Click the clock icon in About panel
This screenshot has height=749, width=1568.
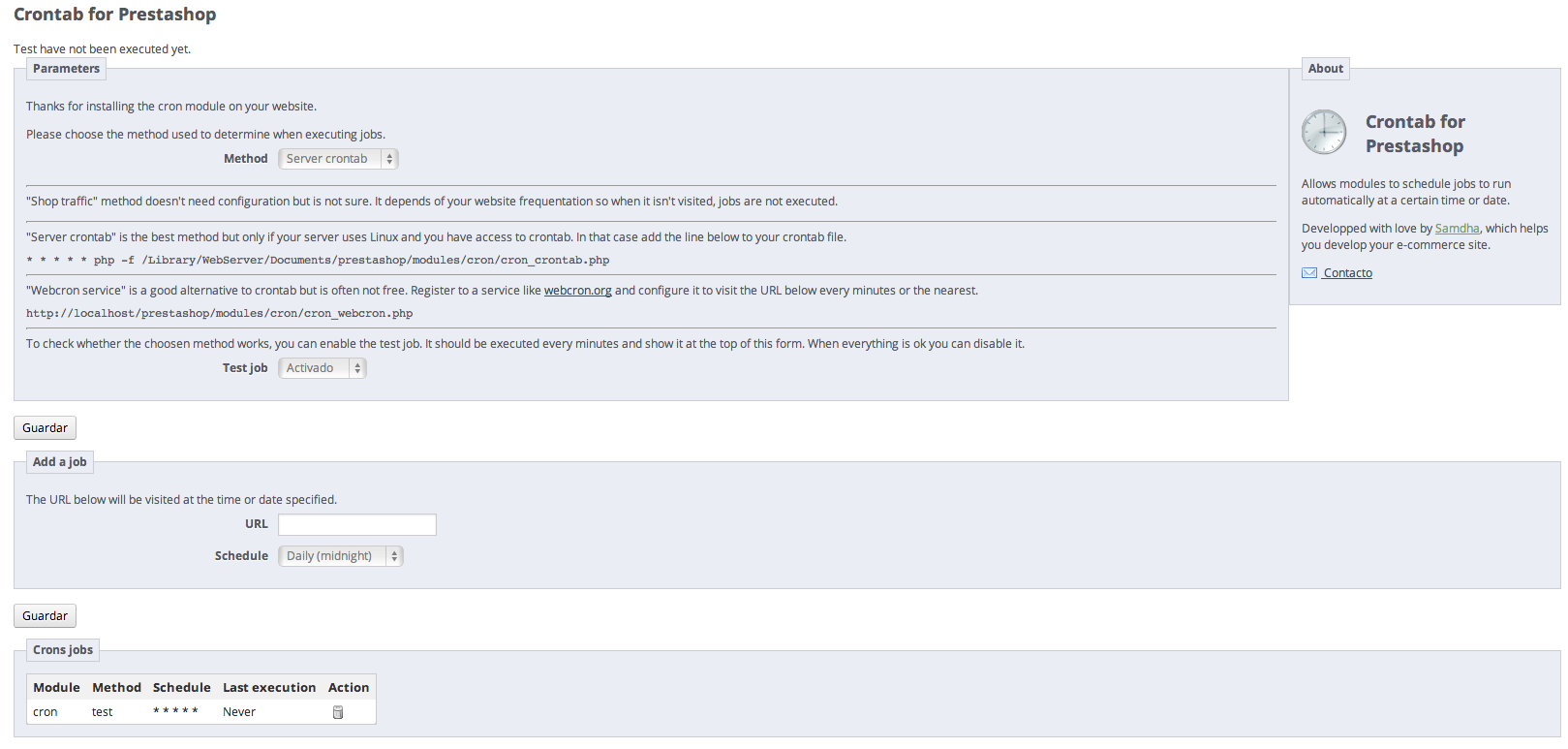(1323, 133)
